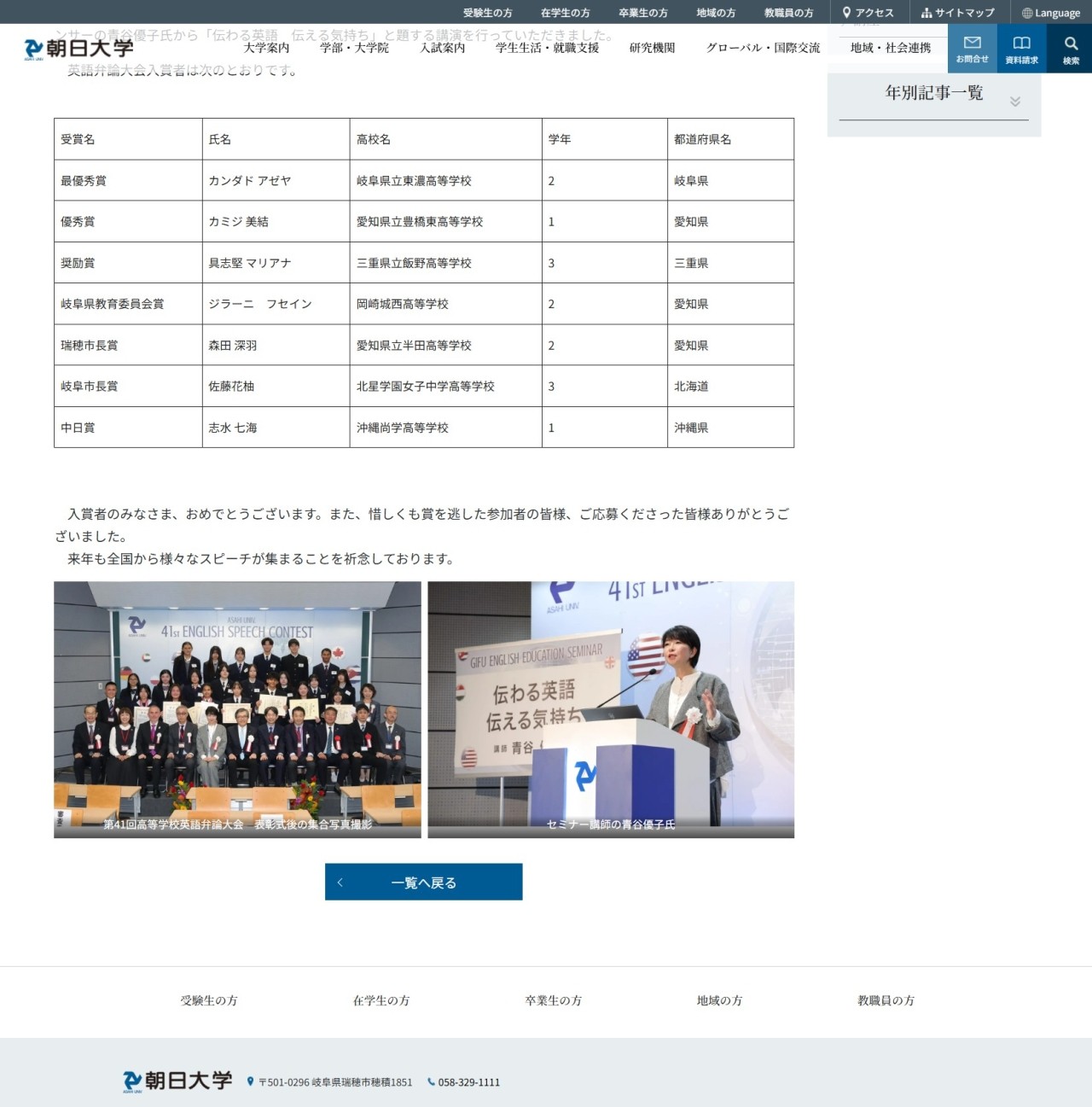Open the 学生生活・就職支援 menu
Screen dimensions: 1092x1107
(547, 48)
